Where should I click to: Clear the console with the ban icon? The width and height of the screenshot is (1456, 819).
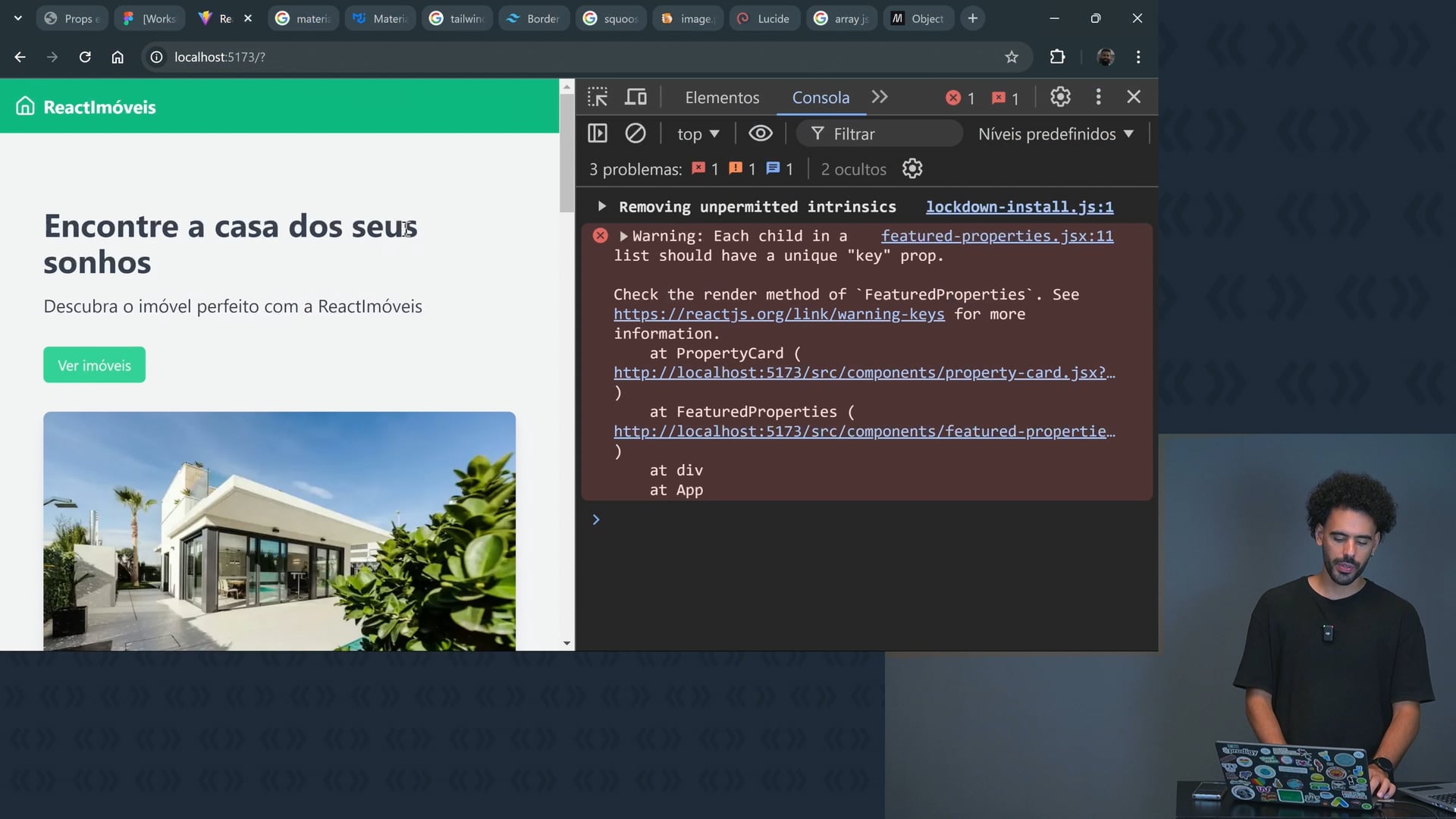[x=635, y=134]
